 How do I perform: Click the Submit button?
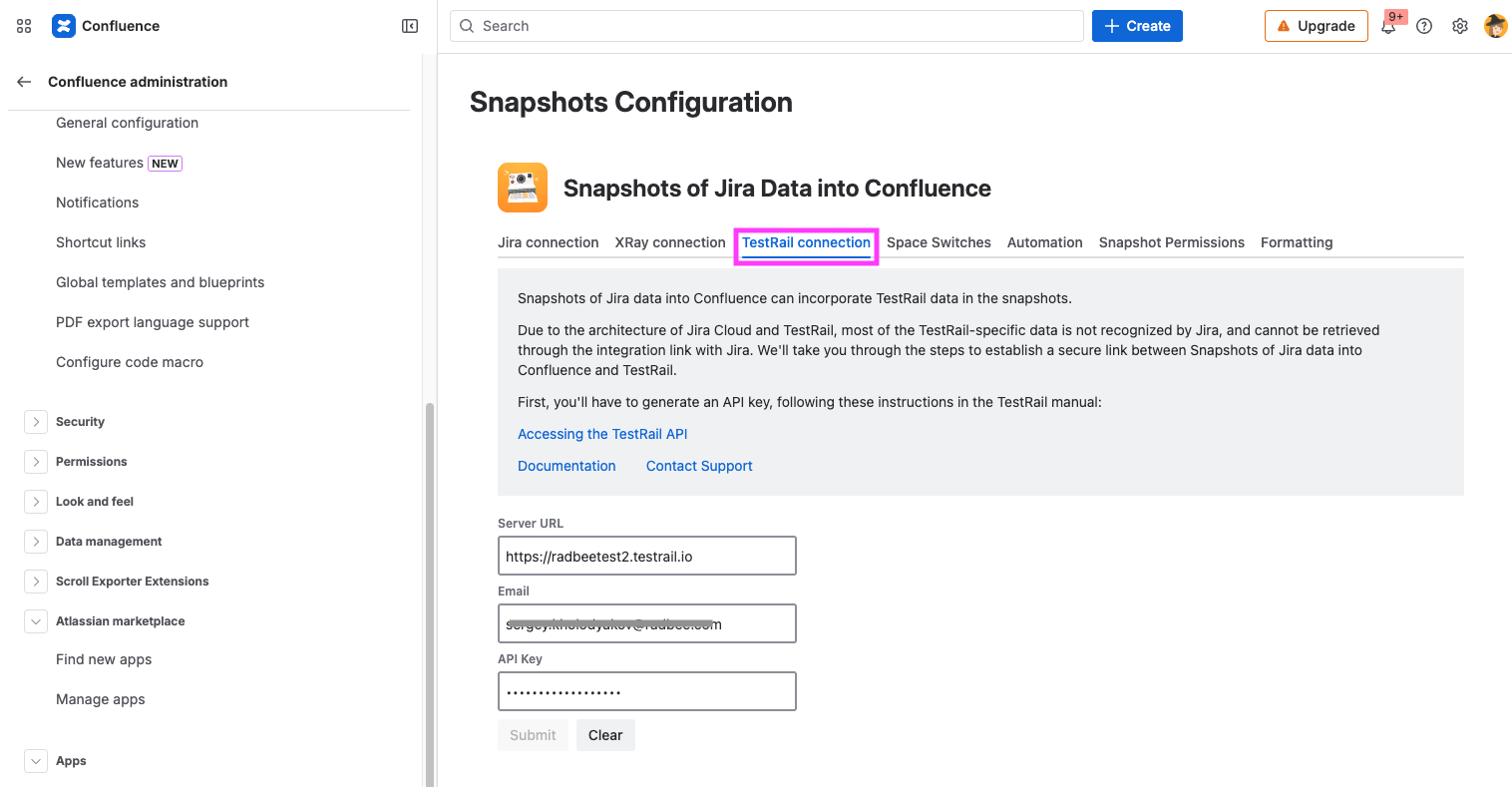[533, 735]
